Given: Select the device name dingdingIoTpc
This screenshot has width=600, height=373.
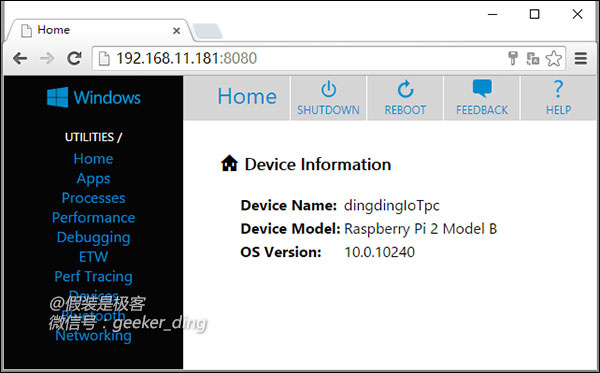Looking at the screenshot, I should 392,206.
